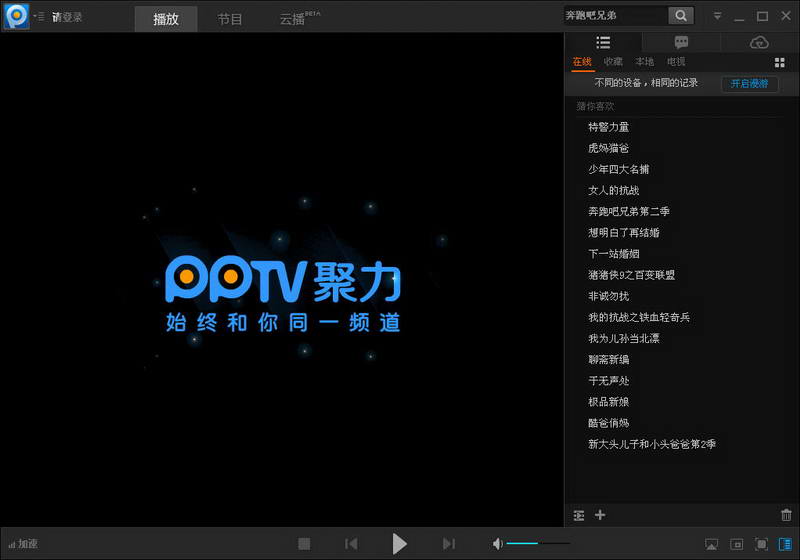Mute audio with the speaker icon
Viewport: 800px width, 560px height.
click(497, 544)
